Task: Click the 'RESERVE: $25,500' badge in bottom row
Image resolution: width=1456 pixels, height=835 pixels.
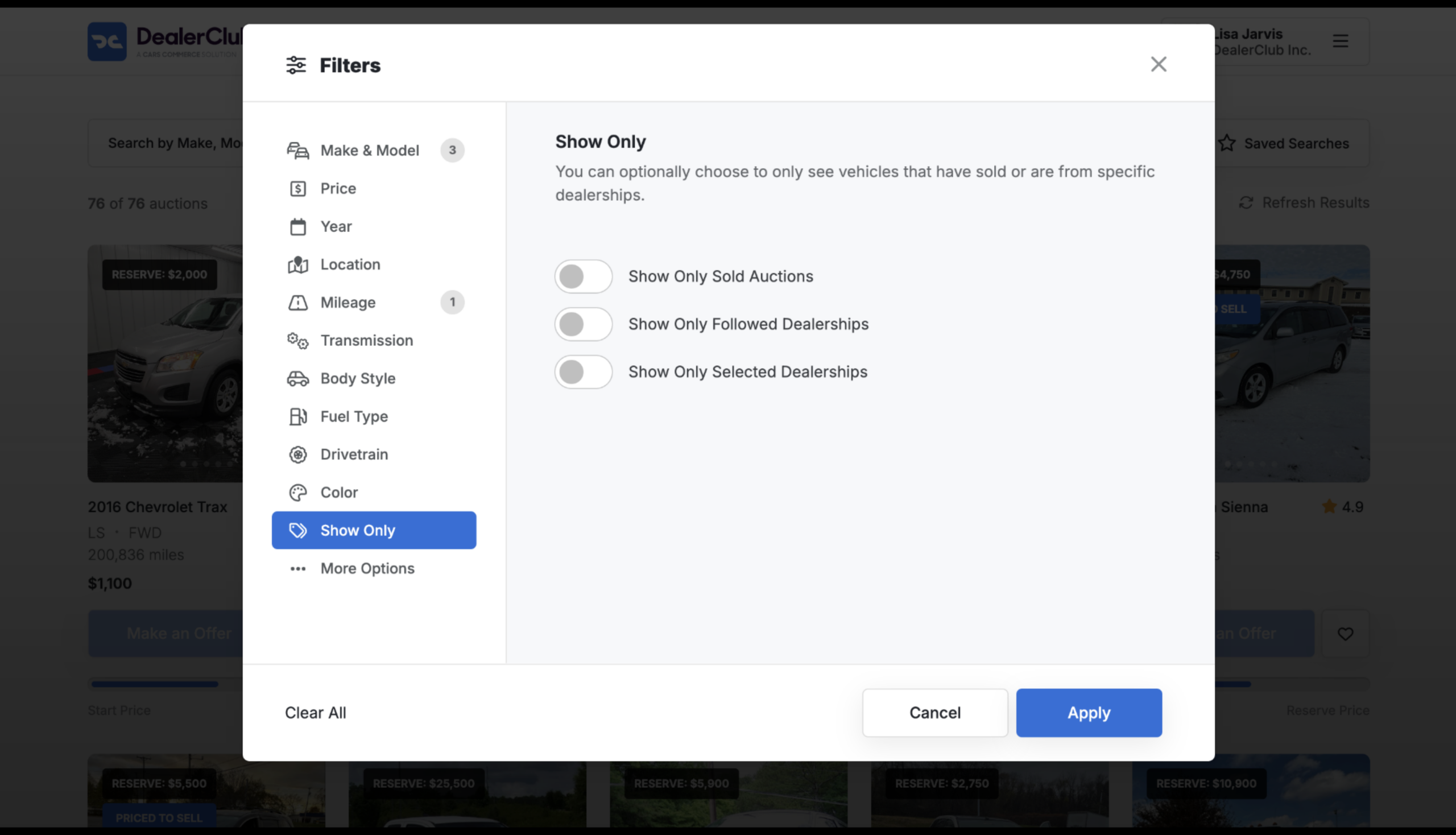Action: (424, 783)
